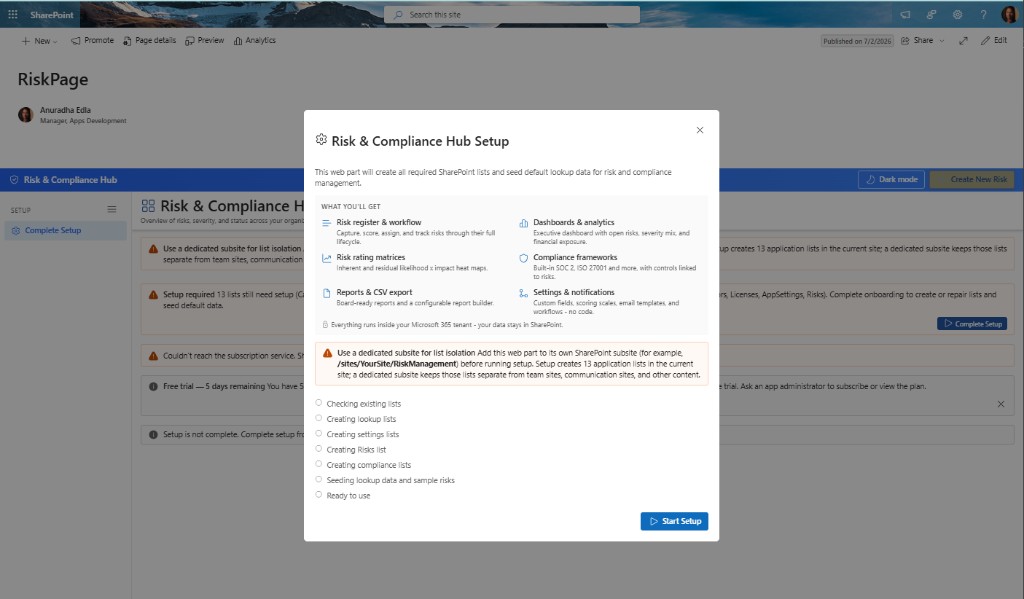The height and width of the screenshot is (599, 1024).
Task: Click the Compliance frameworks shield icon
Action: point(523,258)
